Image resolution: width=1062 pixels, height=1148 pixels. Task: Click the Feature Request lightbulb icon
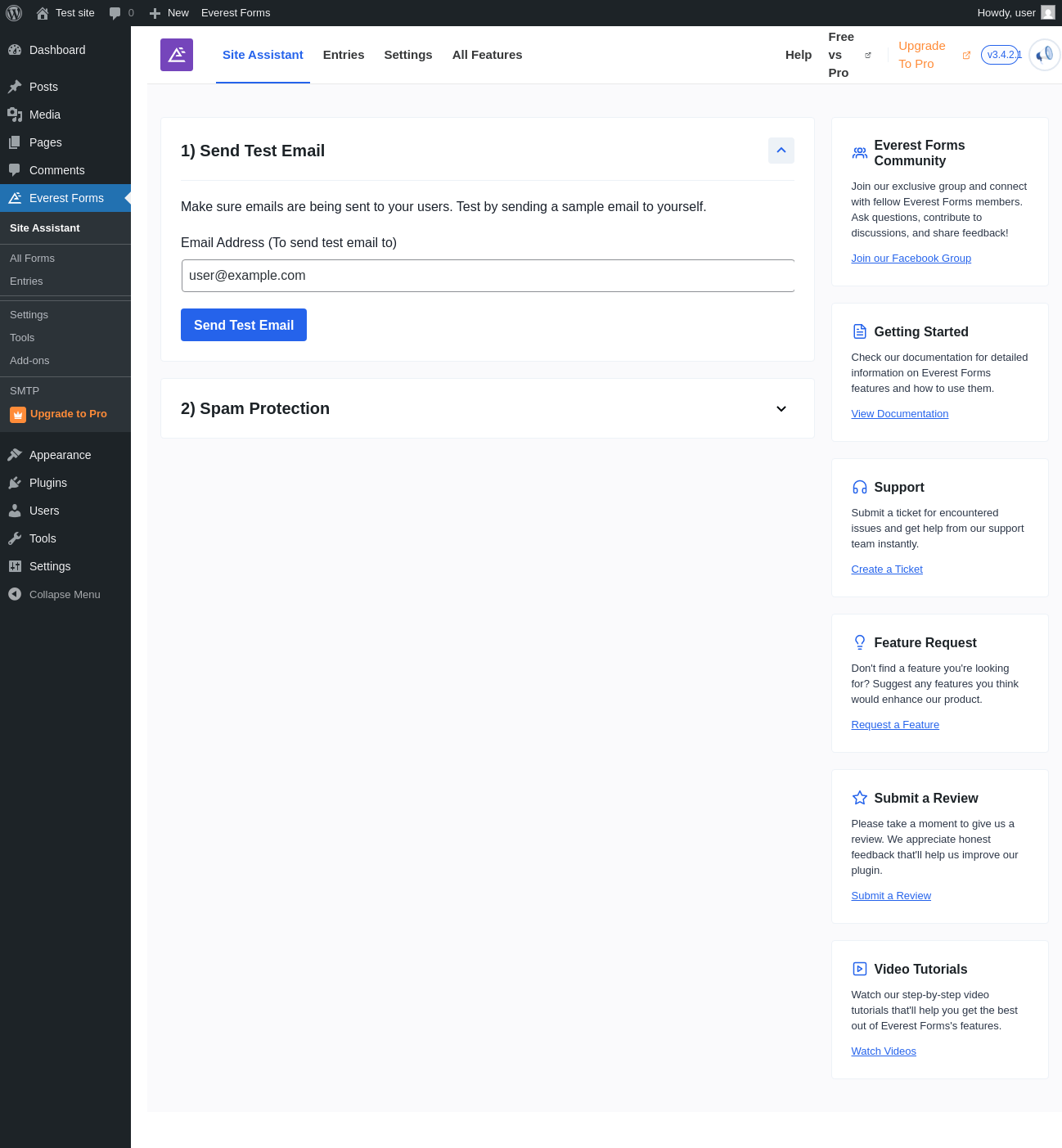pos(860,642)
